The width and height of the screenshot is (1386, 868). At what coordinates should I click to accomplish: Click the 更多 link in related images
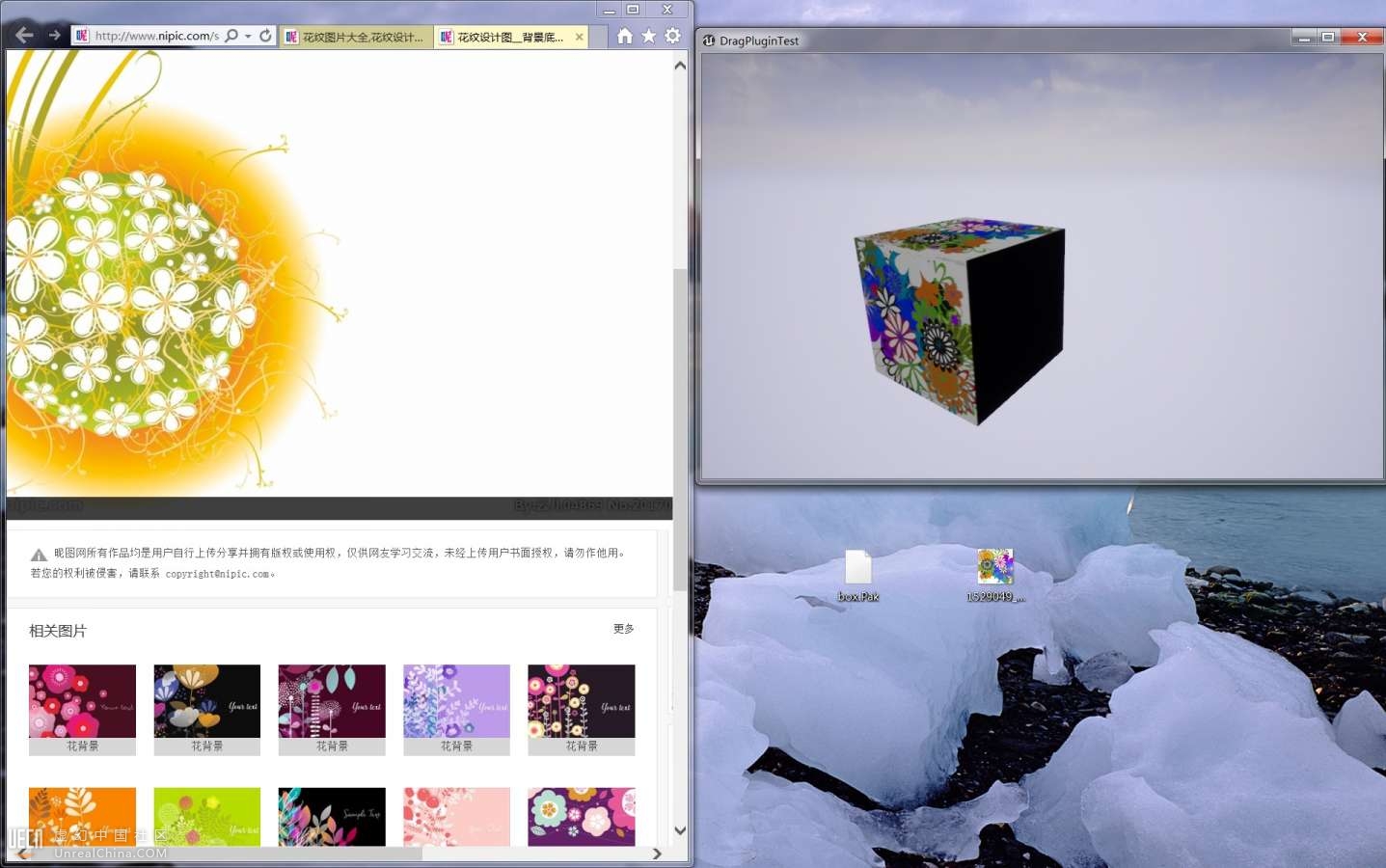623,629
